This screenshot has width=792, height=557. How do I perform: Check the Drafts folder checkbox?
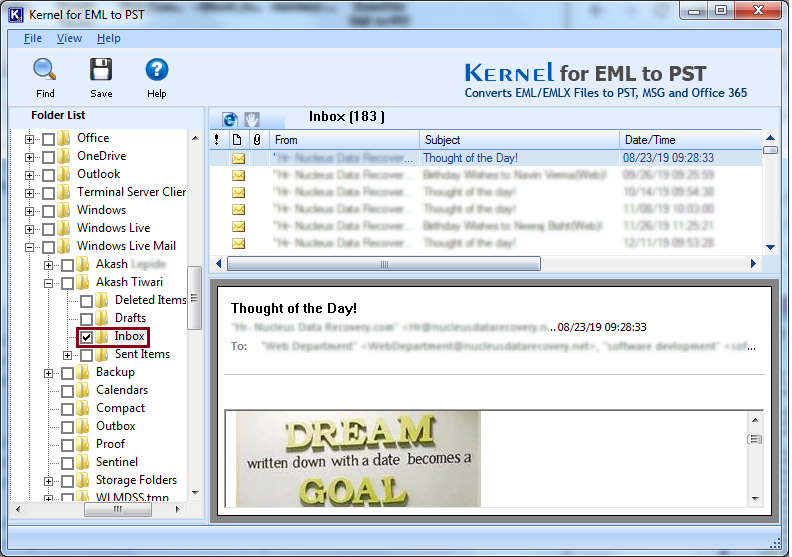tap(86, 319)
